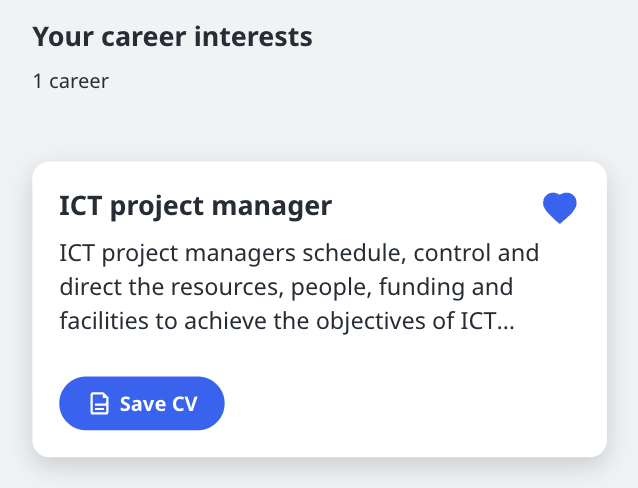Click the word 'ICT' in the card title
638x488 pixels.
(80, 206)
